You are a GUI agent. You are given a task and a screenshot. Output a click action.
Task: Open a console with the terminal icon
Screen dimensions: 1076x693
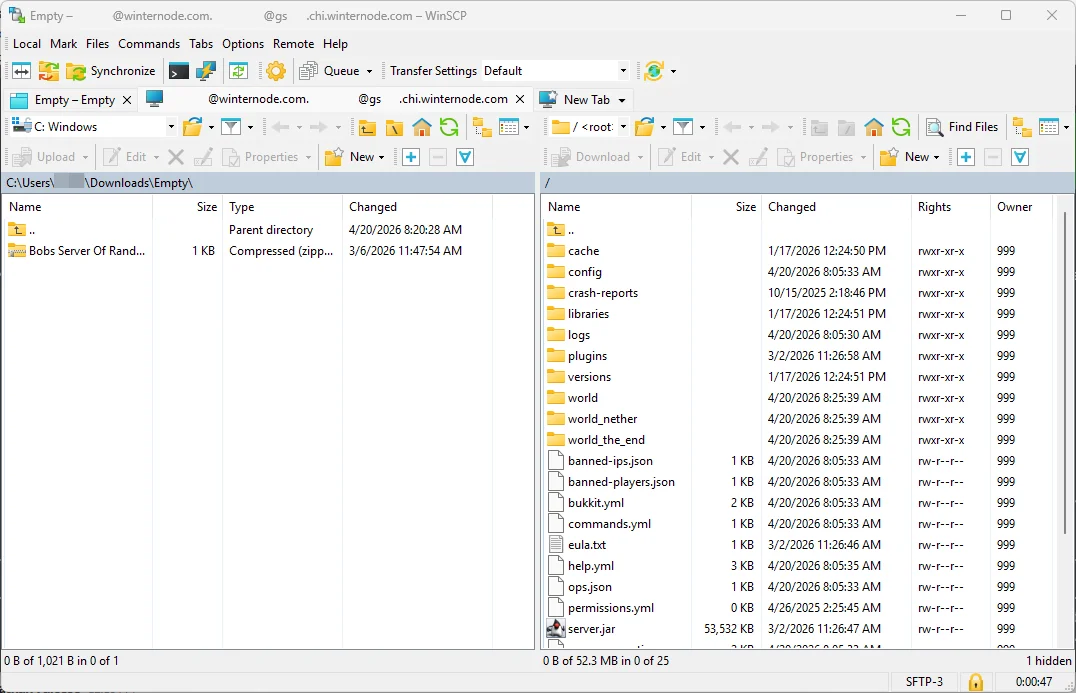coord(178,71)
